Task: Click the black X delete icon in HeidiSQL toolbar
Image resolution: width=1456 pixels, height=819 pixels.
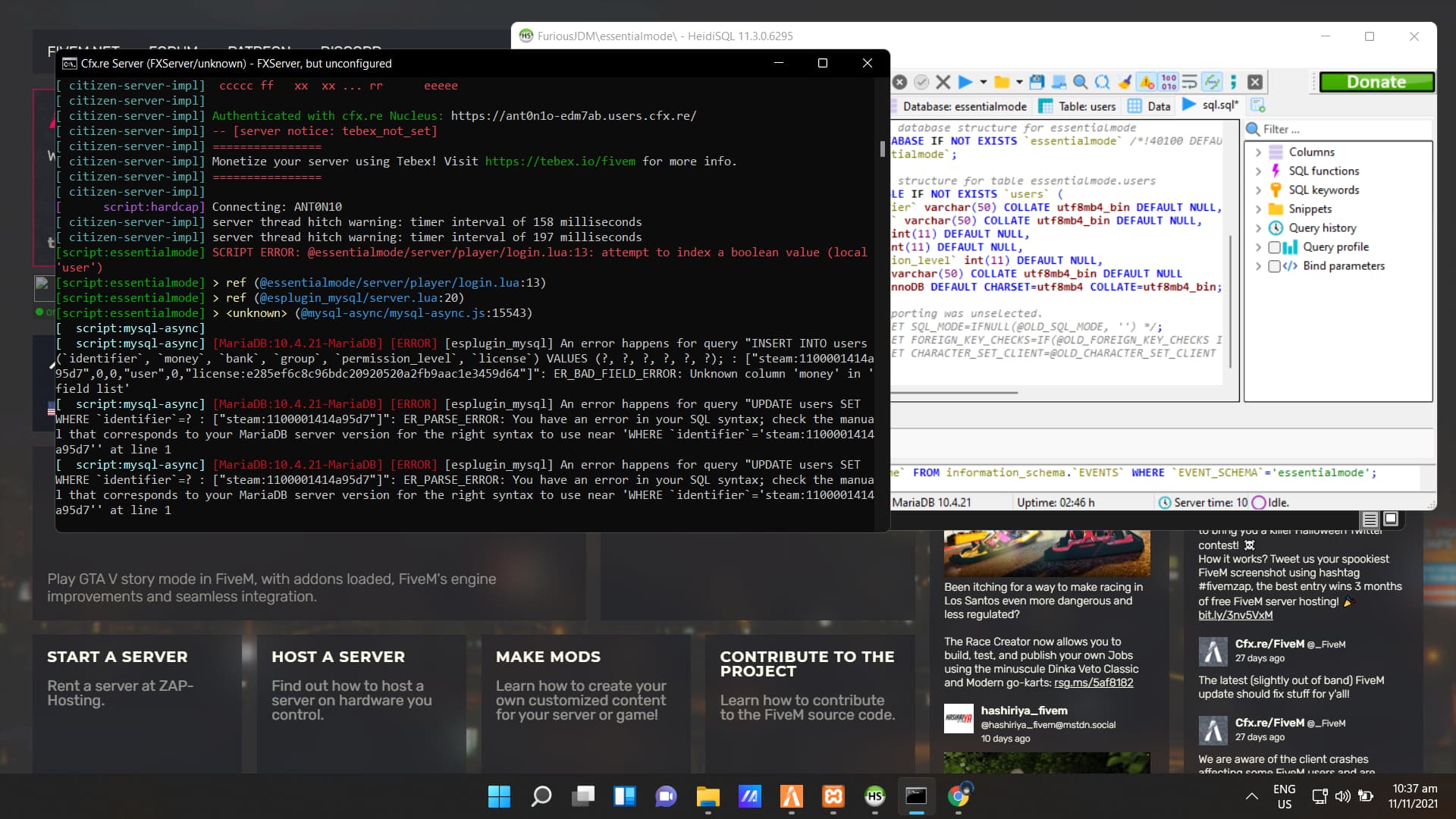Action: pos(943,82)
